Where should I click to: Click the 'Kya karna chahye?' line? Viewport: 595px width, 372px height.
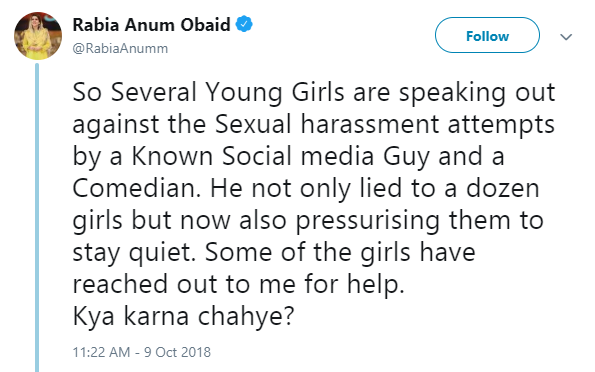[183, 316]
